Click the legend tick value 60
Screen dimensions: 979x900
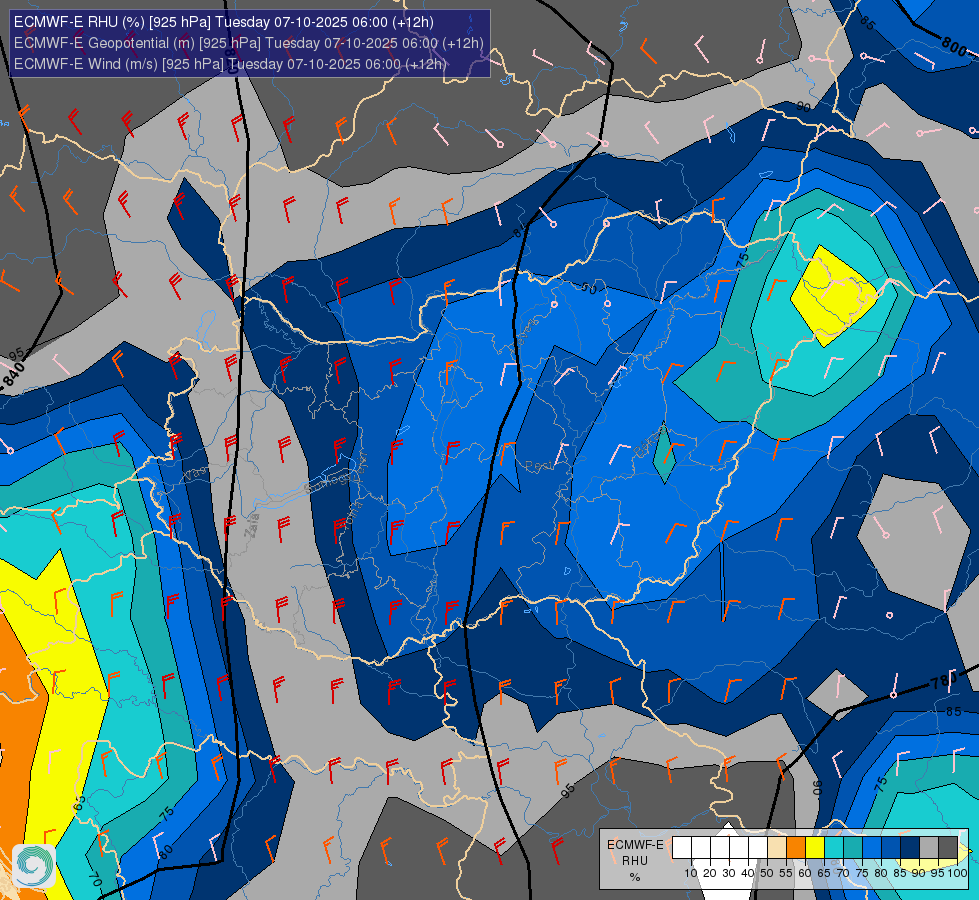click(805, 873)
